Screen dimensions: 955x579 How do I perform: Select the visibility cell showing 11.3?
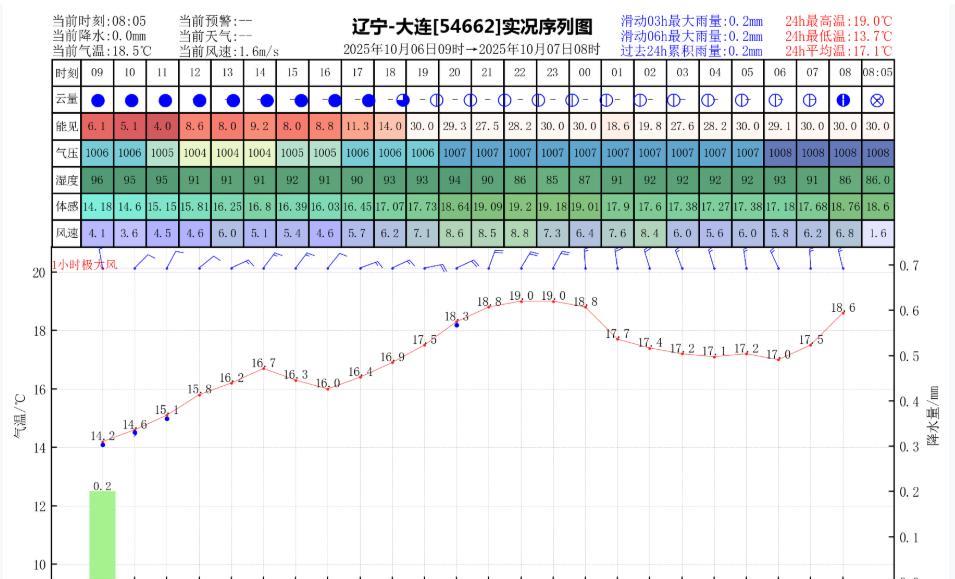coord(358,127)
